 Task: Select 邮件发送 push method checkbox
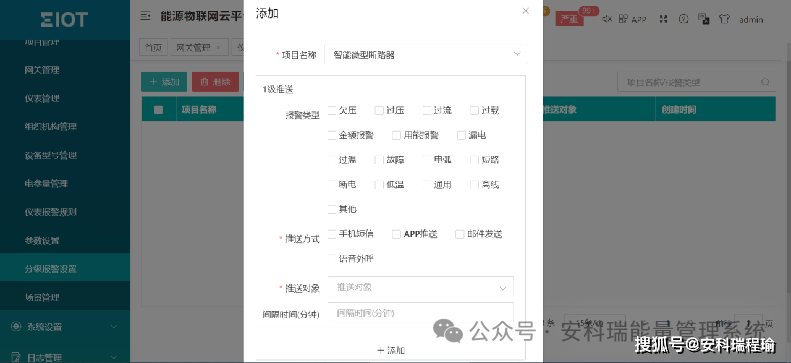459,234
